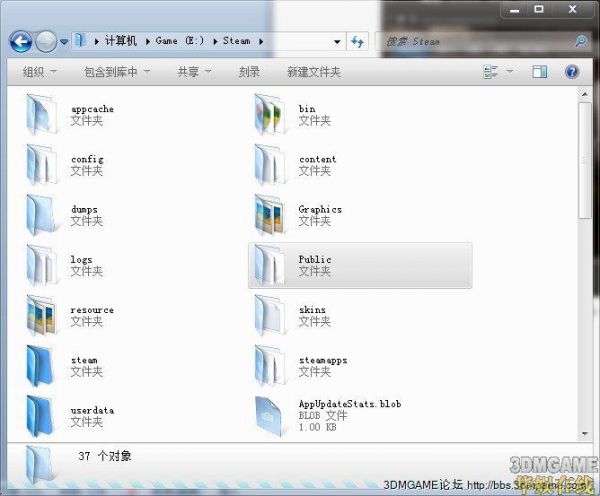Select the skins folder icon

(x=269, y=315)
